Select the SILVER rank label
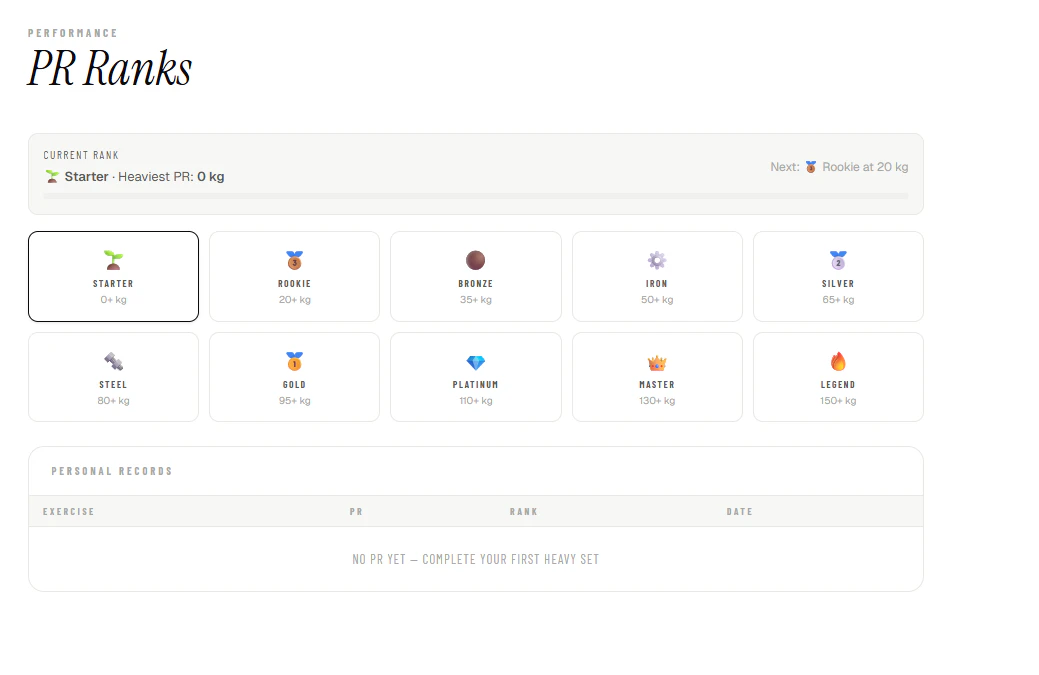1039x675 pixels. point(838,284)
